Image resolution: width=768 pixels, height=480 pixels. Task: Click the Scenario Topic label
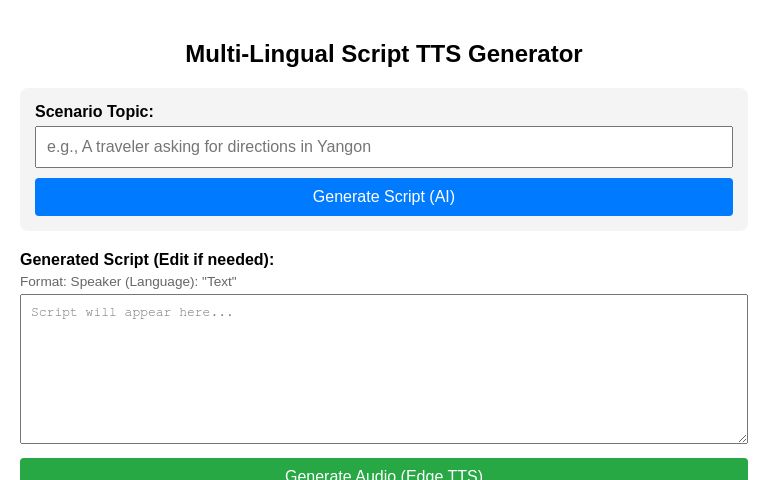point(94,112)
